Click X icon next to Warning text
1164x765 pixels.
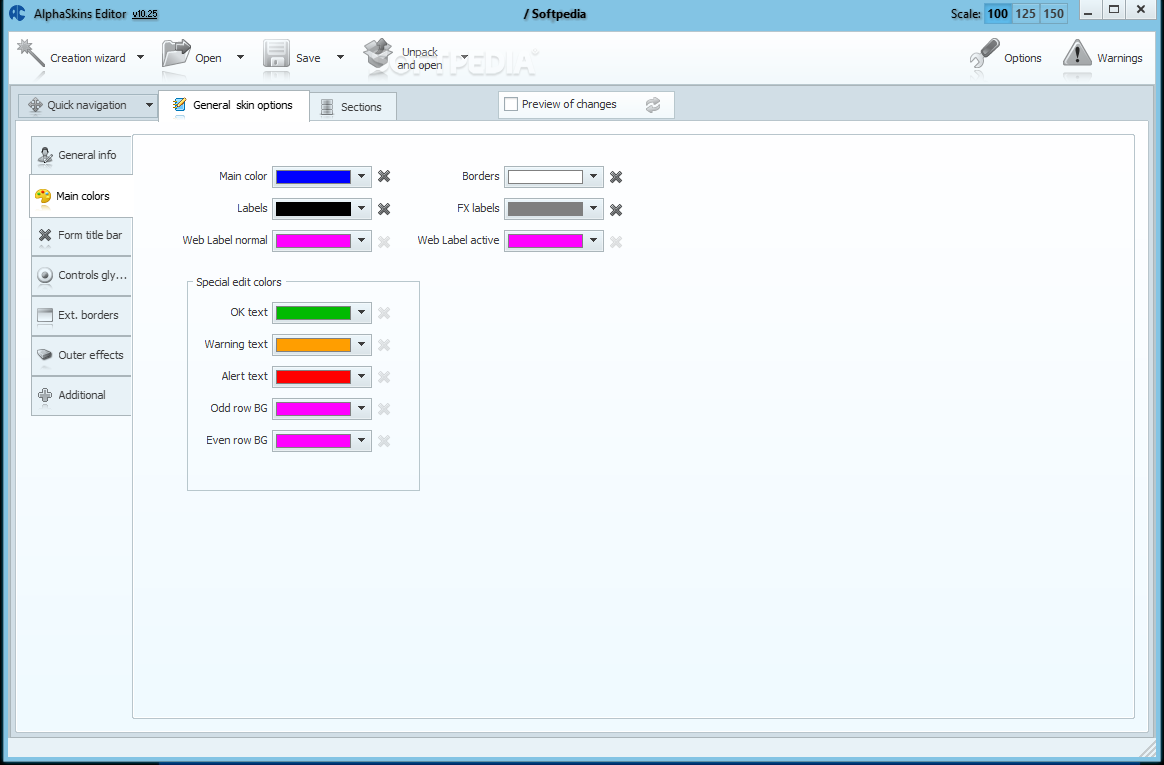click(384, 345)
